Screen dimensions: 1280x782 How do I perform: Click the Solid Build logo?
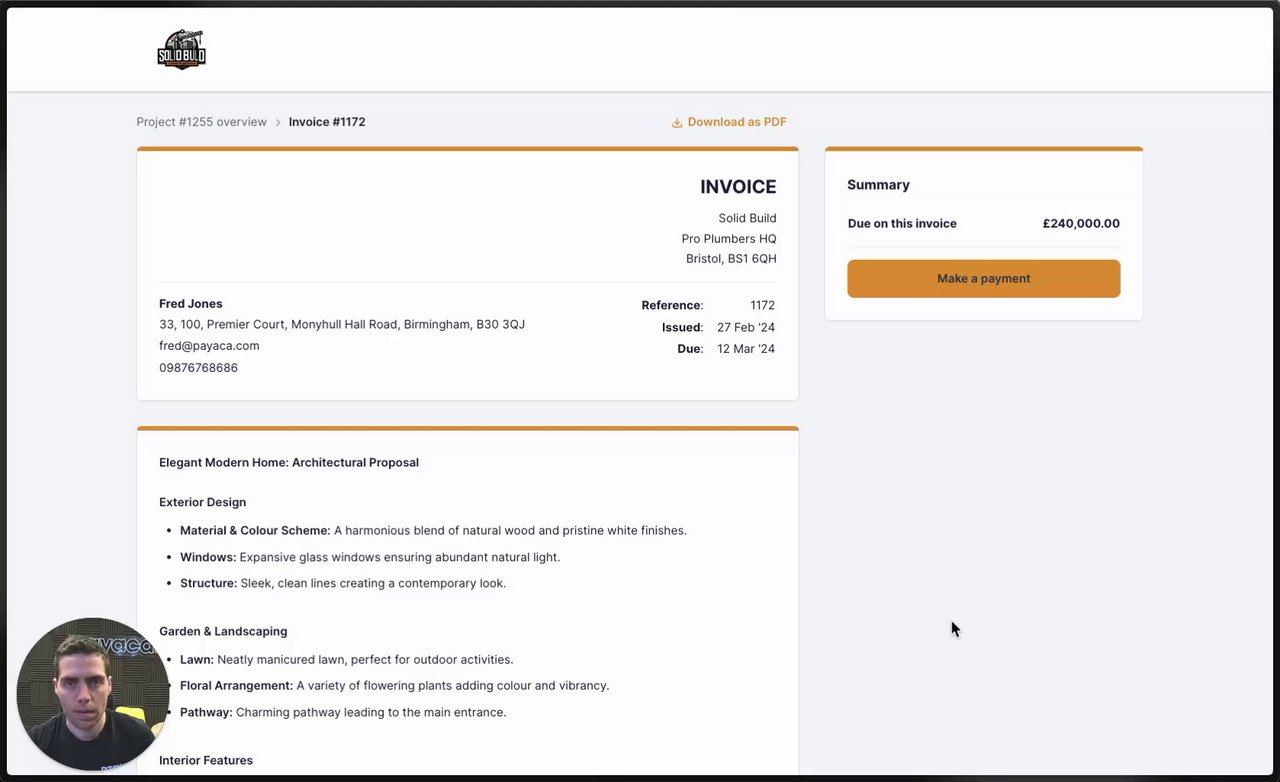tap(181, 49)
